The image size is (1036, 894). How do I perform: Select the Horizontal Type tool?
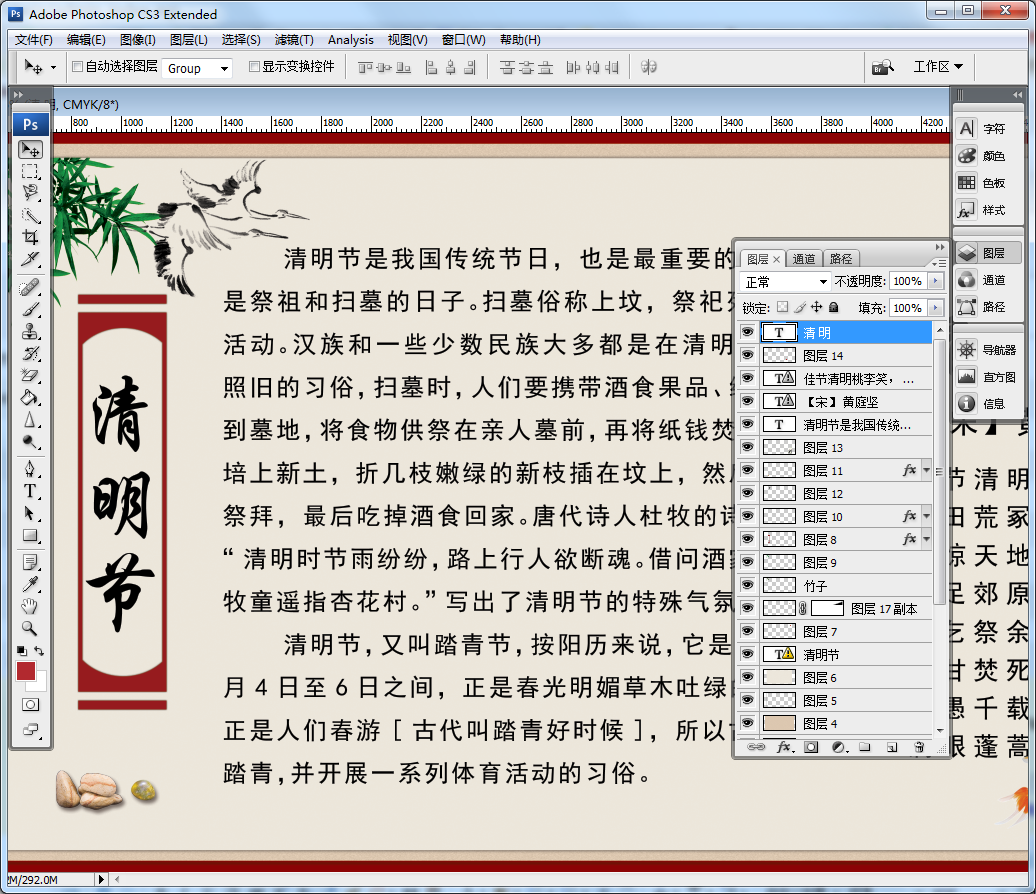[30, 491]
